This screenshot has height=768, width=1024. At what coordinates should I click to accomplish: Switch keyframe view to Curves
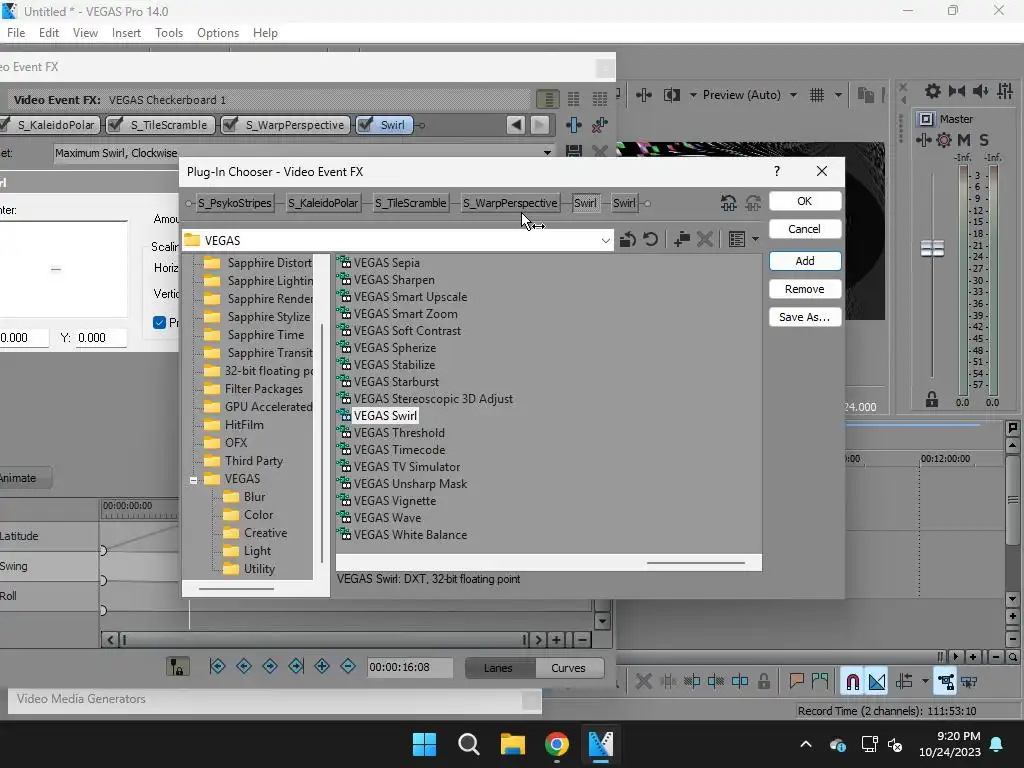point(568,668)
